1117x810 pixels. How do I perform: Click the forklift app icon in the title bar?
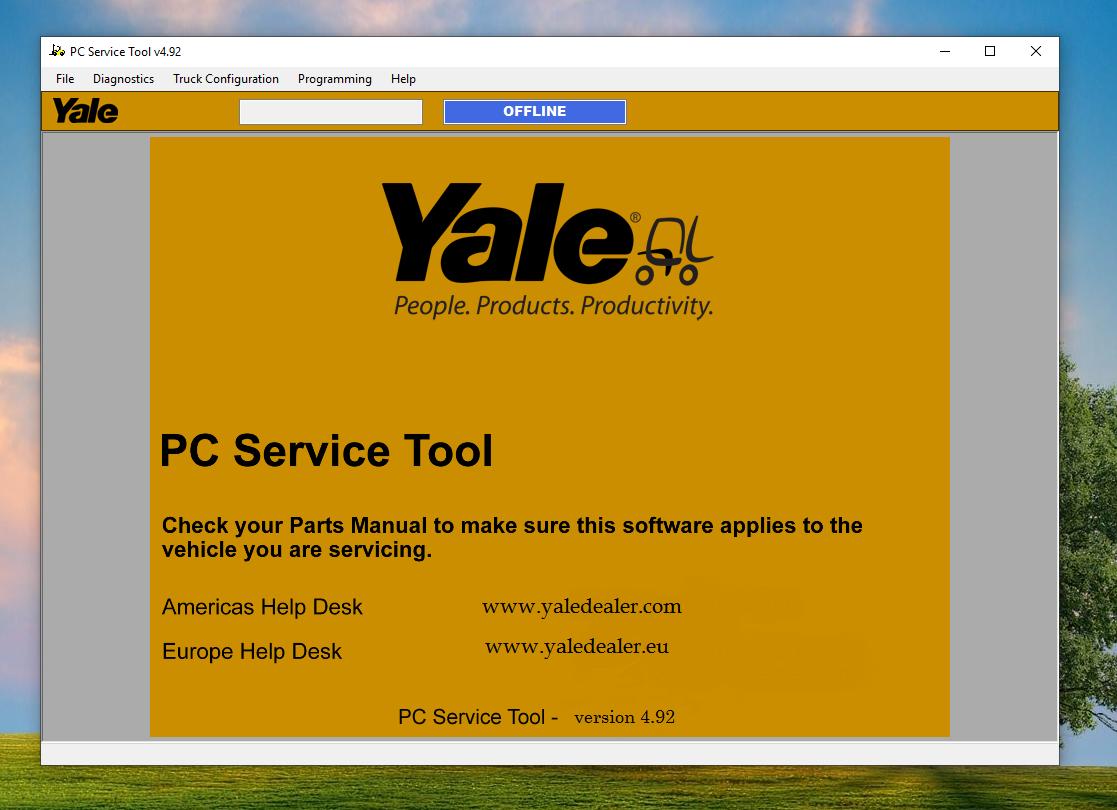tap(57, 51)
